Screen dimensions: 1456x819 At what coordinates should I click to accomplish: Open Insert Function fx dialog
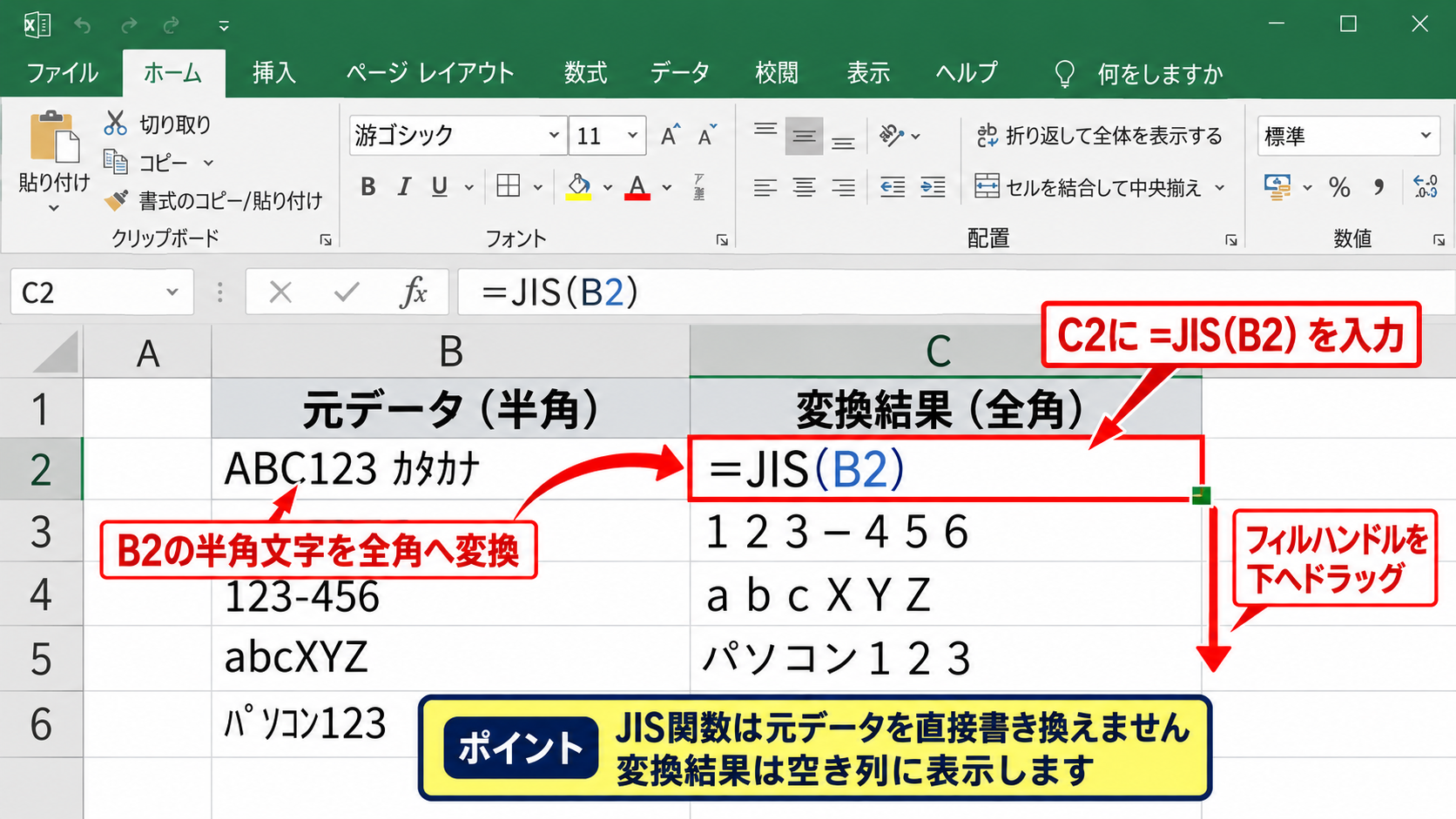coord(414,292)
